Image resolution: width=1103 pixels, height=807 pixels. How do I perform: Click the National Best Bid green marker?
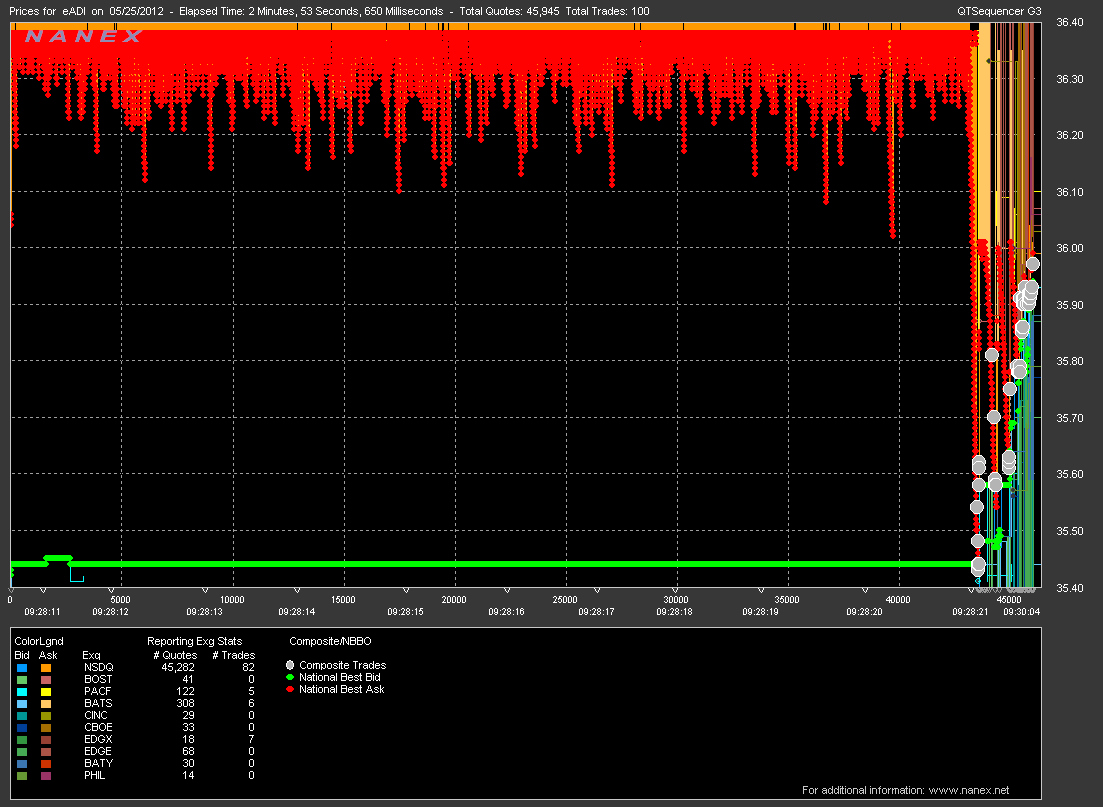tap(290, 677)
